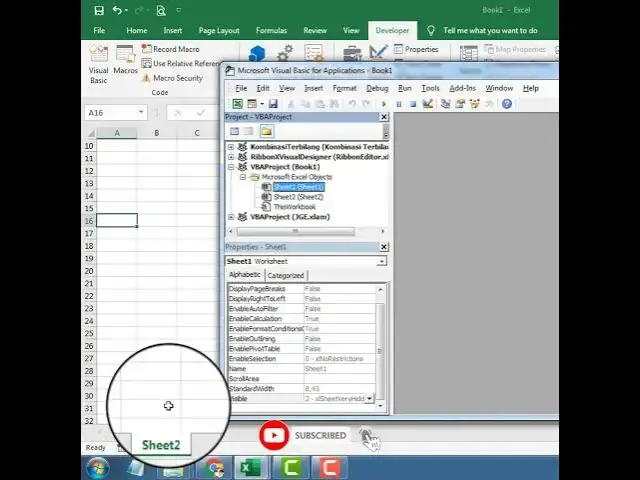Viewport: 640px width, 480px height.
Task: Click the Project Explorer icon in VBA toolbar
Action: [445, 104]
